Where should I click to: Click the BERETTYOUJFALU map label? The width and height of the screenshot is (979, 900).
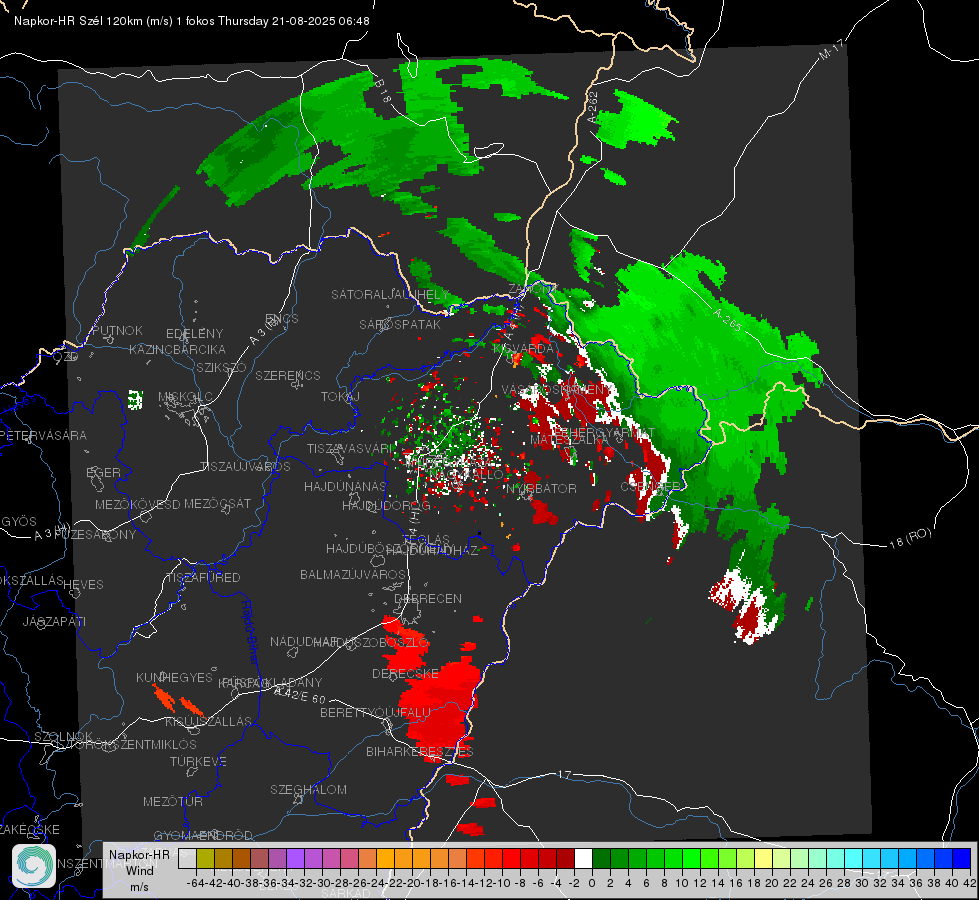375,712
